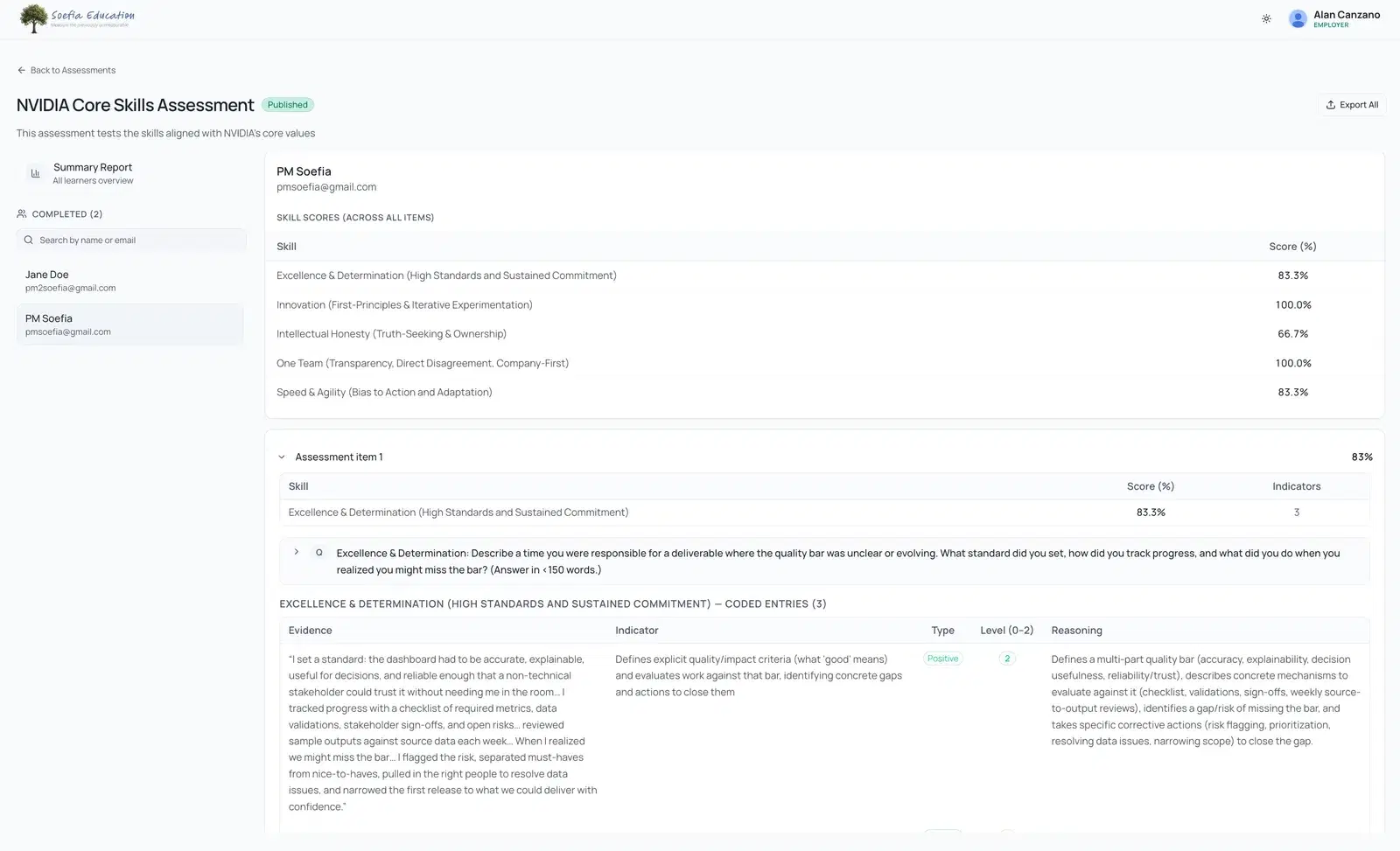This screenshot has height=851, width=1400.
Task: Click the Level (0-2) column header
Action: pyautogui.click(x=1006, y=631)
